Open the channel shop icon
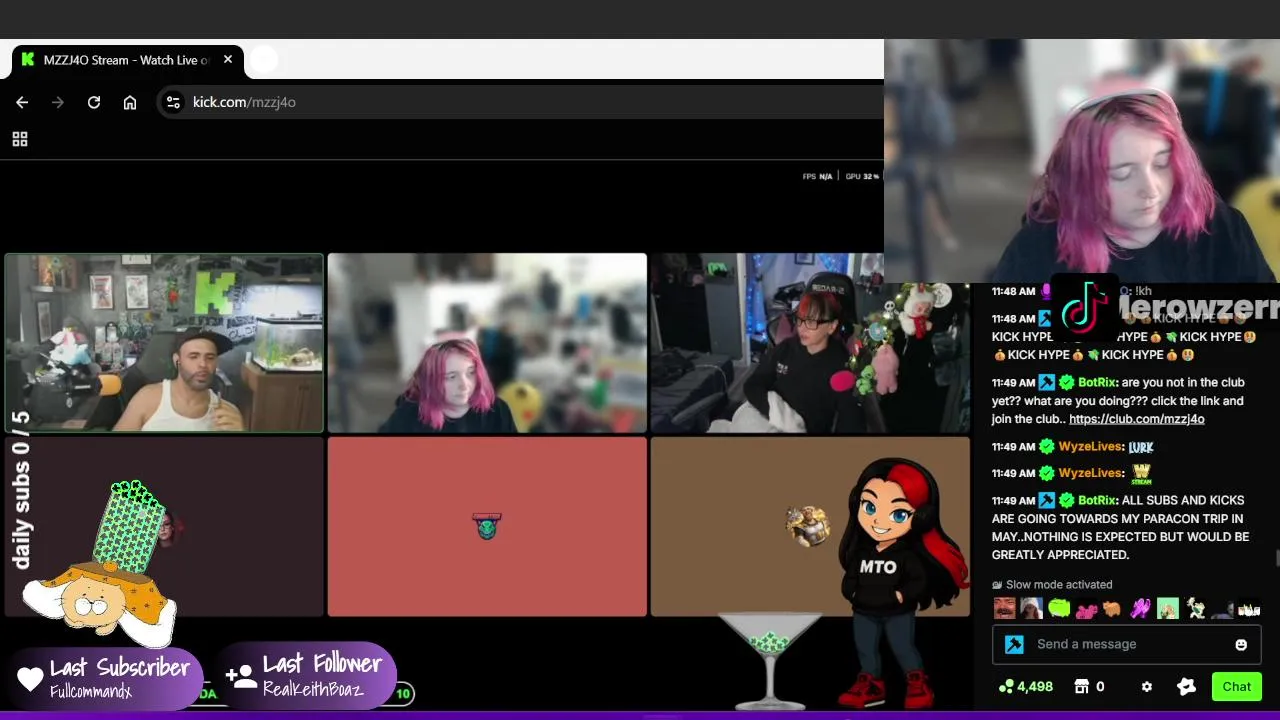 (1081, 687)
